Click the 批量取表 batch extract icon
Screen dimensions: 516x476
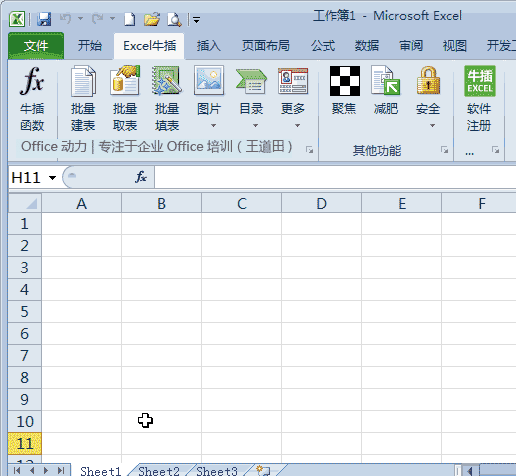pyautogui.click(x=125, y=99)
